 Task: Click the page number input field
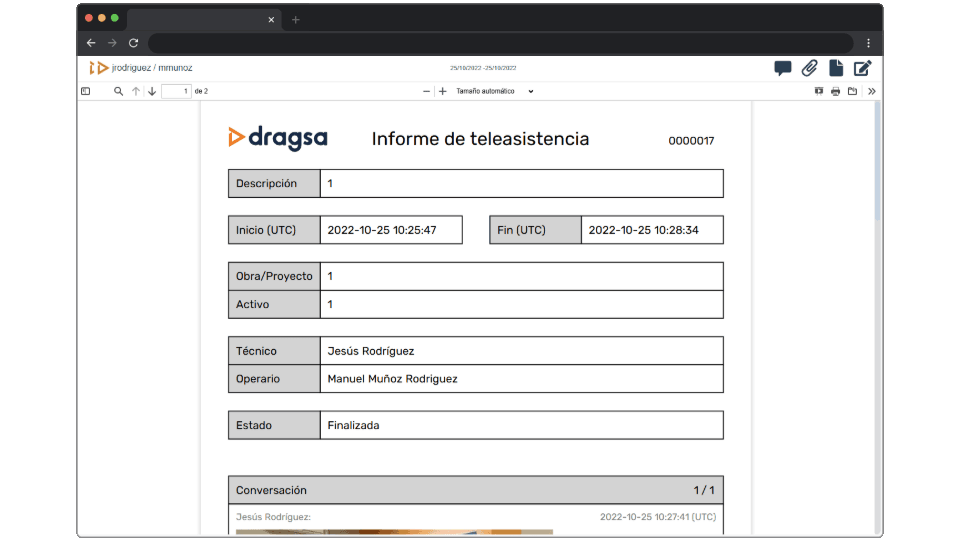176,91
